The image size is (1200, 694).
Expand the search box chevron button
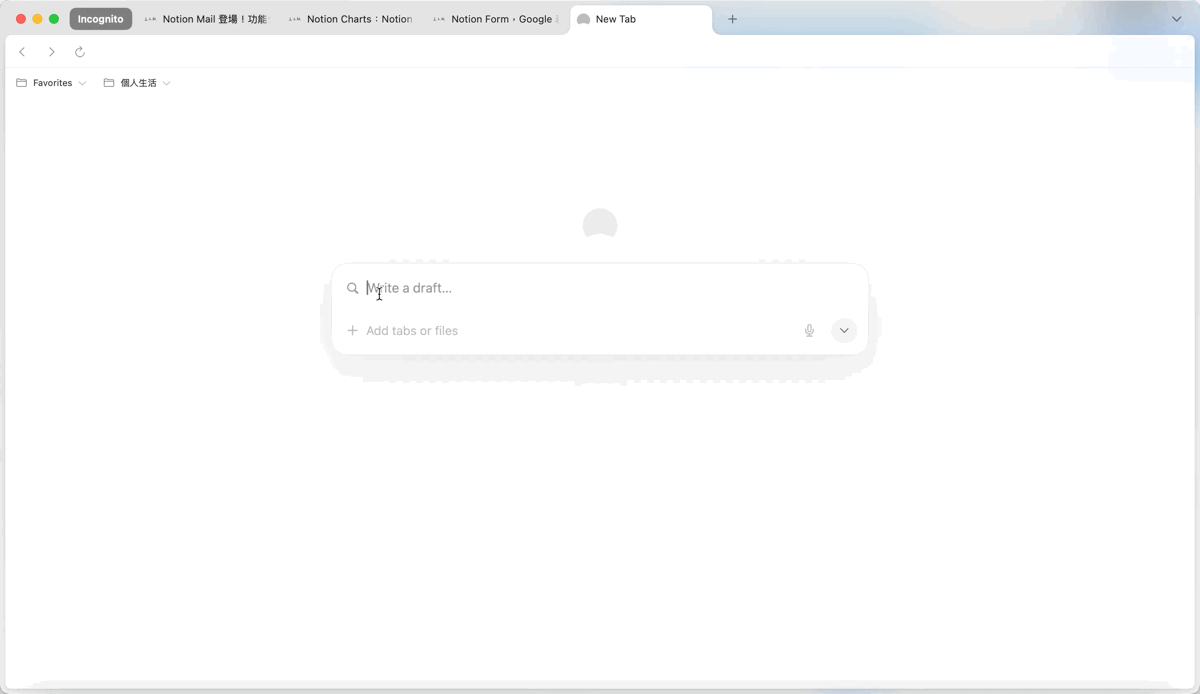pos(844,331)
